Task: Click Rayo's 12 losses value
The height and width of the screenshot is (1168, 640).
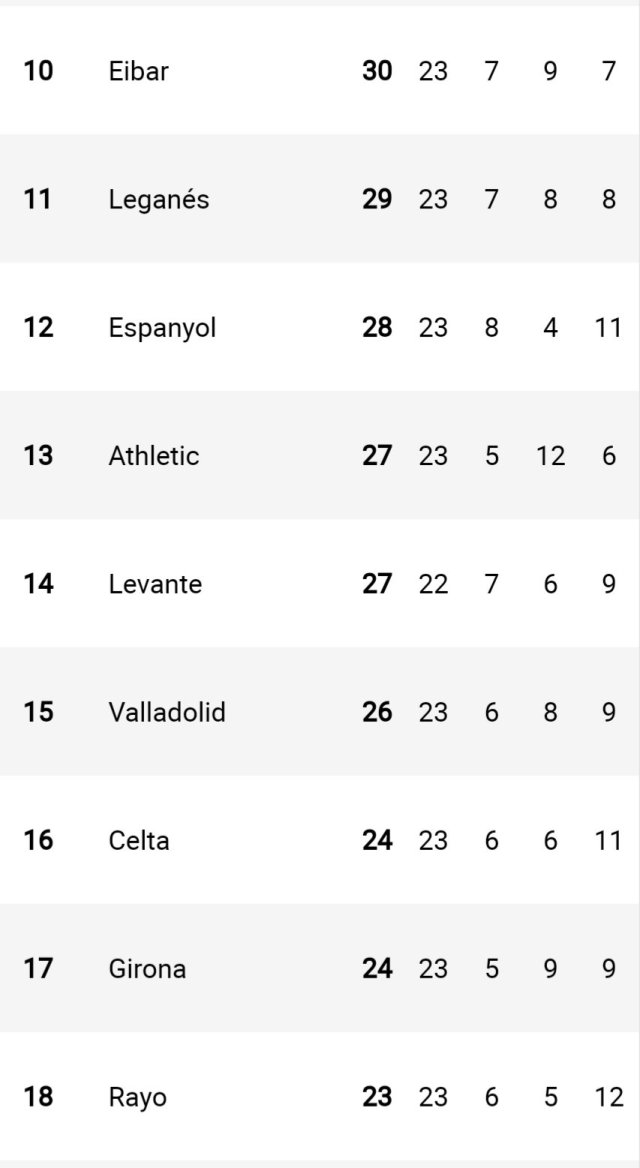Action: [x=608, y=1097]
